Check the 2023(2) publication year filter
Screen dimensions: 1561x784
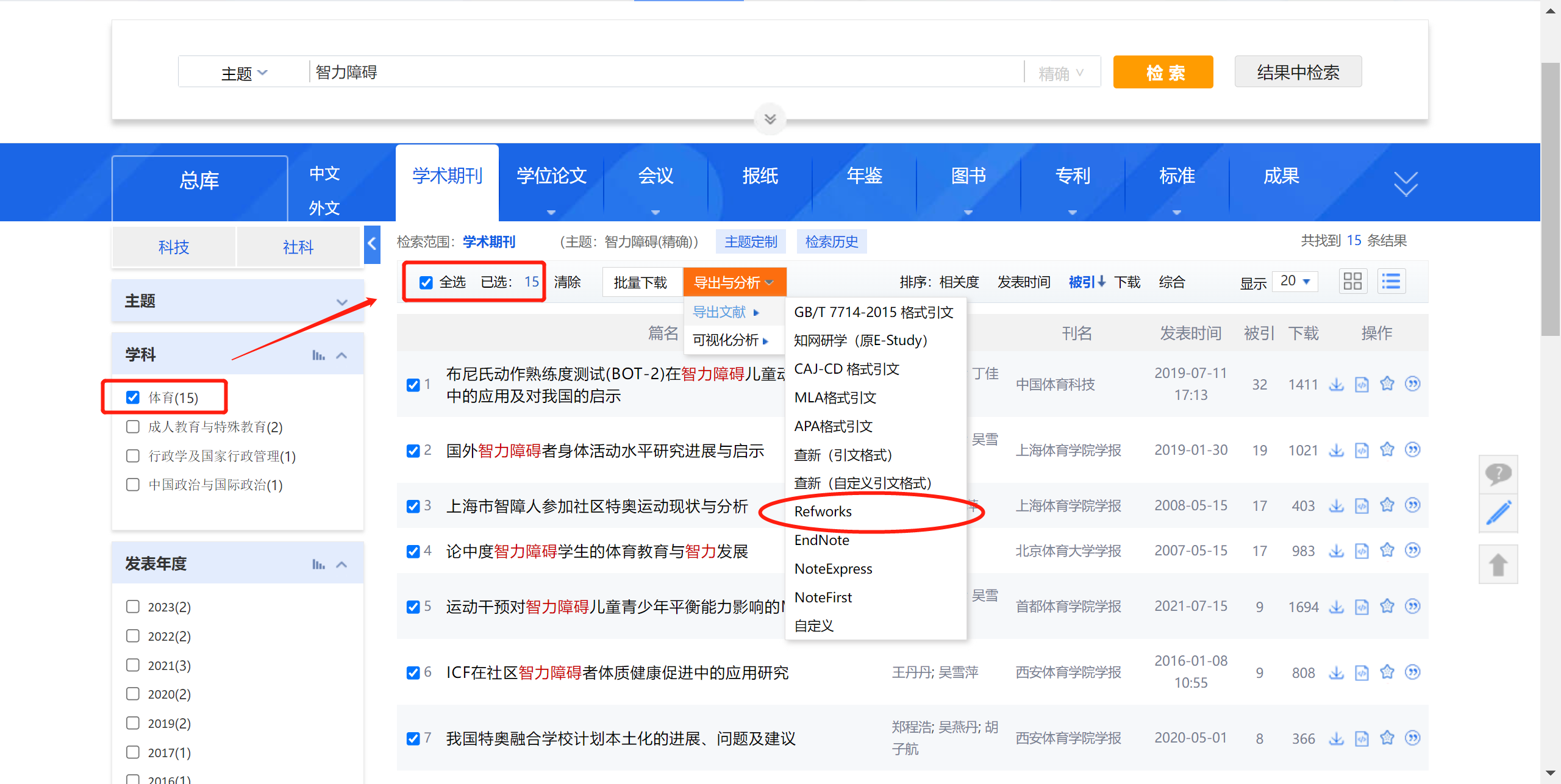click(133, 607)
